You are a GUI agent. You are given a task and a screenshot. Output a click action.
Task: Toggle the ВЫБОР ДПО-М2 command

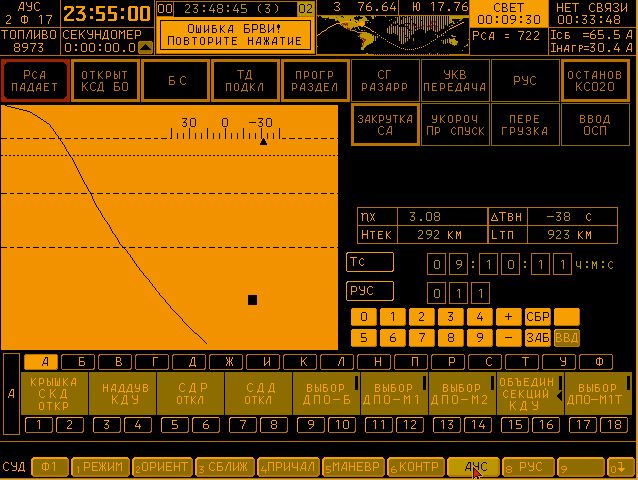(x=462, y=393)
